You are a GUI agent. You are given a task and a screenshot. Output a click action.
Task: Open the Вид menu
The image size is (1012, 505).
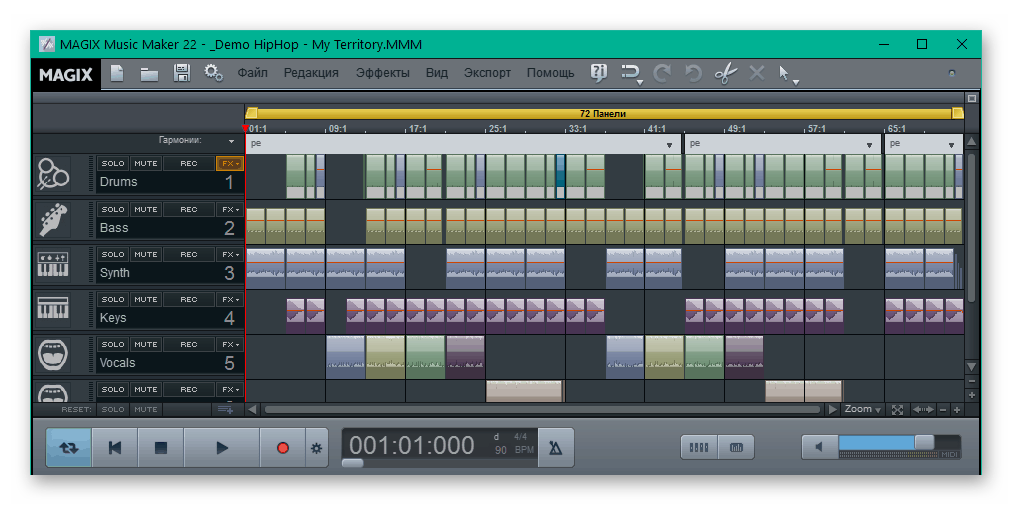[x=437, y=73]
